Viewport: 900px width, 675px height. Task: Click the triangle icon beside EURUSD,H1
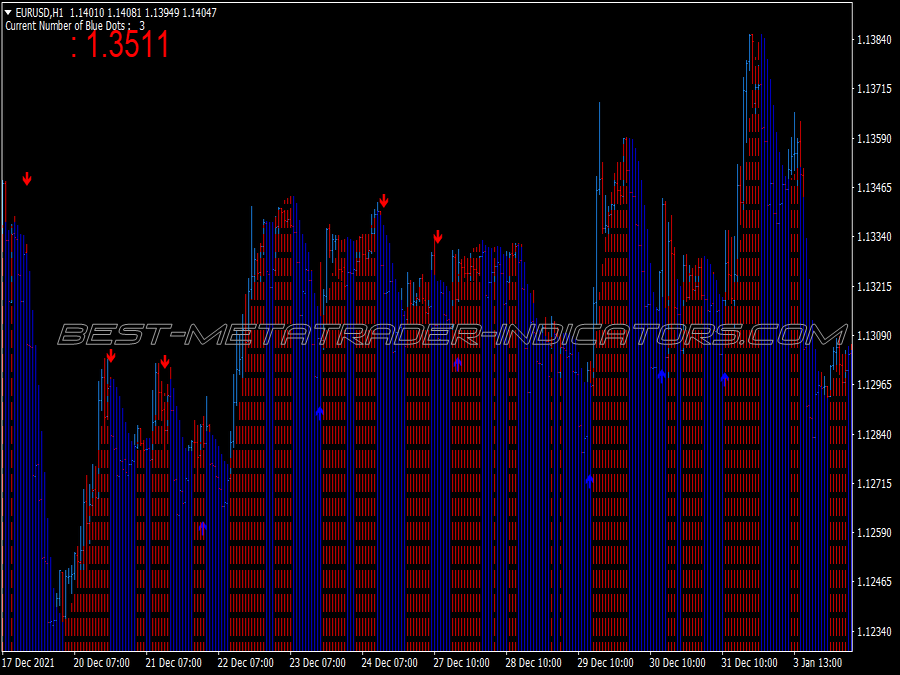coord(8,12)
